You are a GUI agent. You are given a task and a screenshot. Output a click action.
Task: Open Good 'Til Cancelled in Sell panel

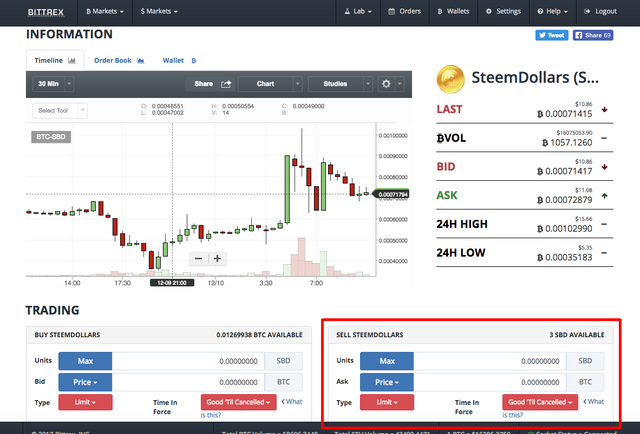point(540,402)
